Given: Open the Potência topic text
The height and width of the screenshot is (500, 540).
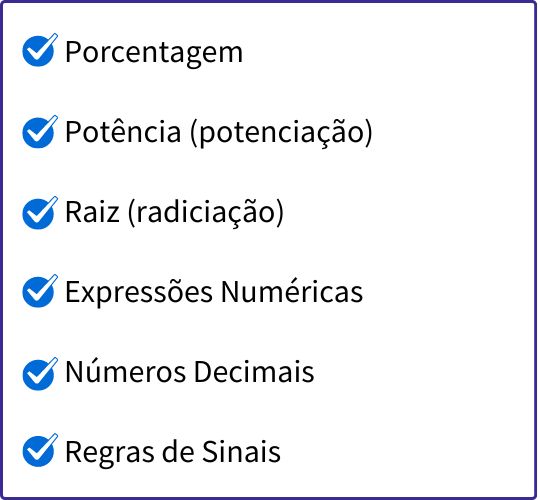Looking at the screenshot, I should pos(123,131).
